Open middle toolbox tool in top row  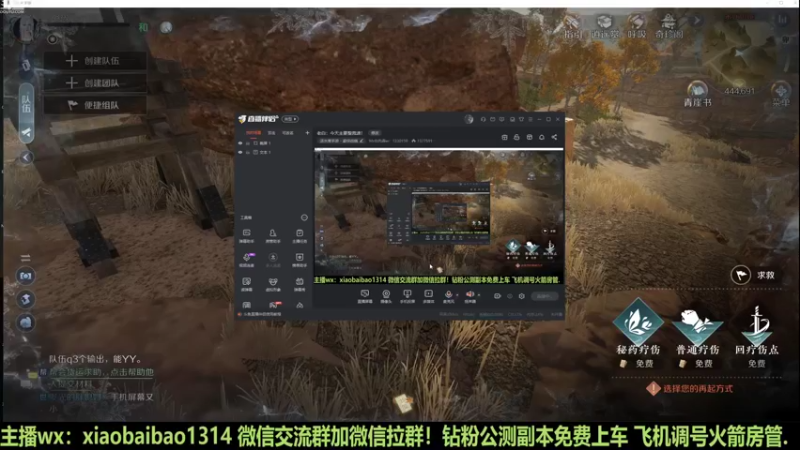(x=273, y=236)
